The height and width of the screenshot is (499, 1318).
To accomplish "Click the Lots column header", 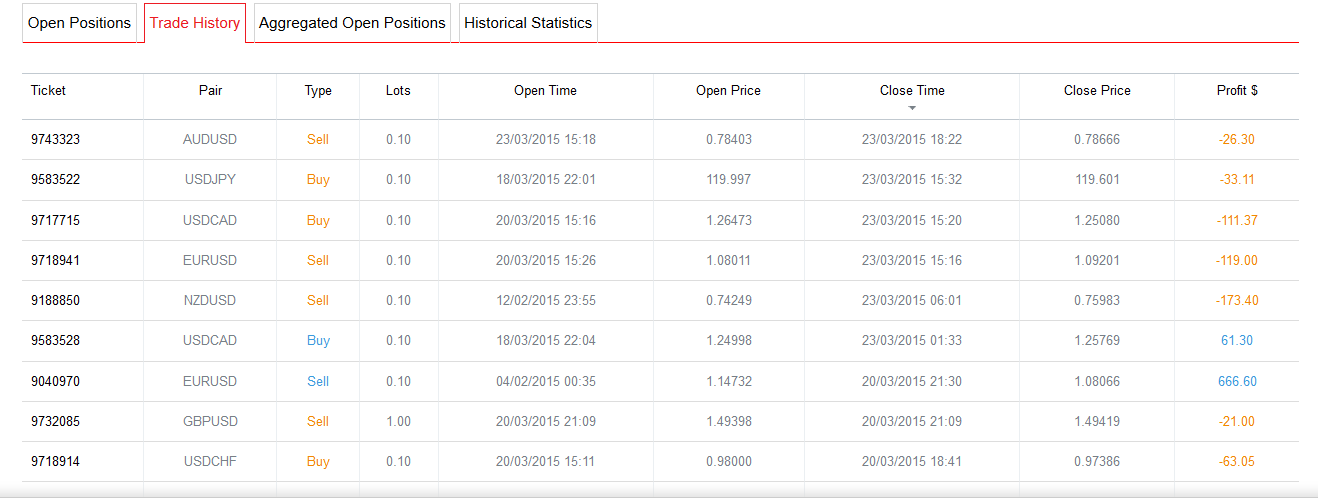I will pyautogui.click(x=398, y=90).
